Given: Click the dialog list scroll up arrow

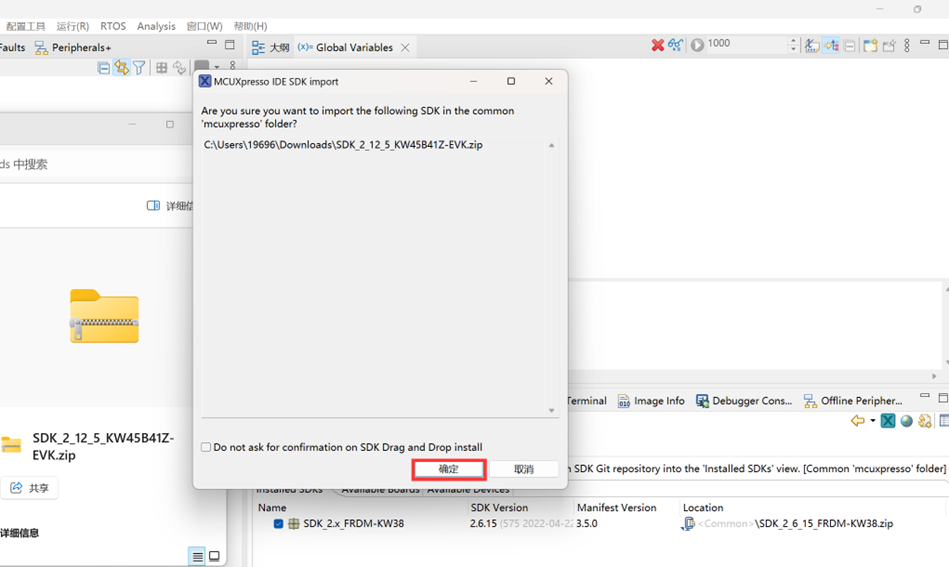Looking at the screenshot, I should pos(551,145).
